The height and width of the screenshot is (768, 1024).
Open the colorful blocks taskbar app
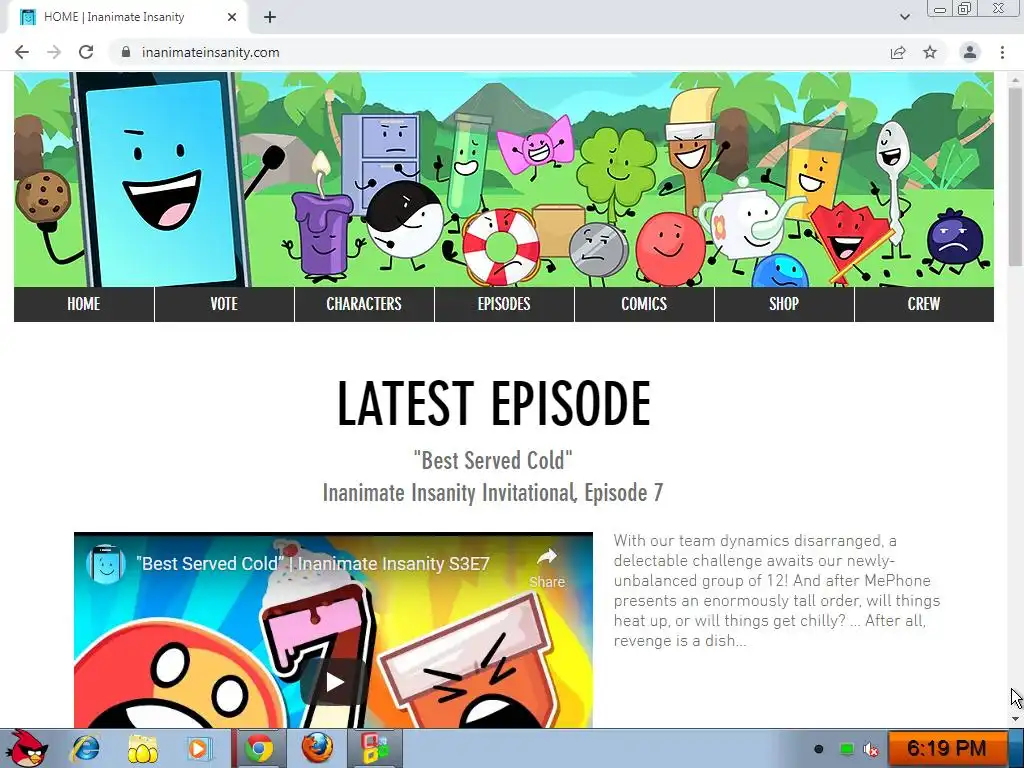(x=375, y=748)
